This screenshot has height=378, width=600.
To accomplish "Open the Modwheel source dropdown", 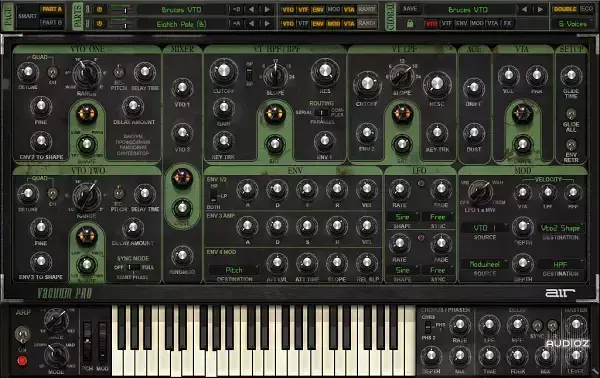I will (x=484, y=264).
